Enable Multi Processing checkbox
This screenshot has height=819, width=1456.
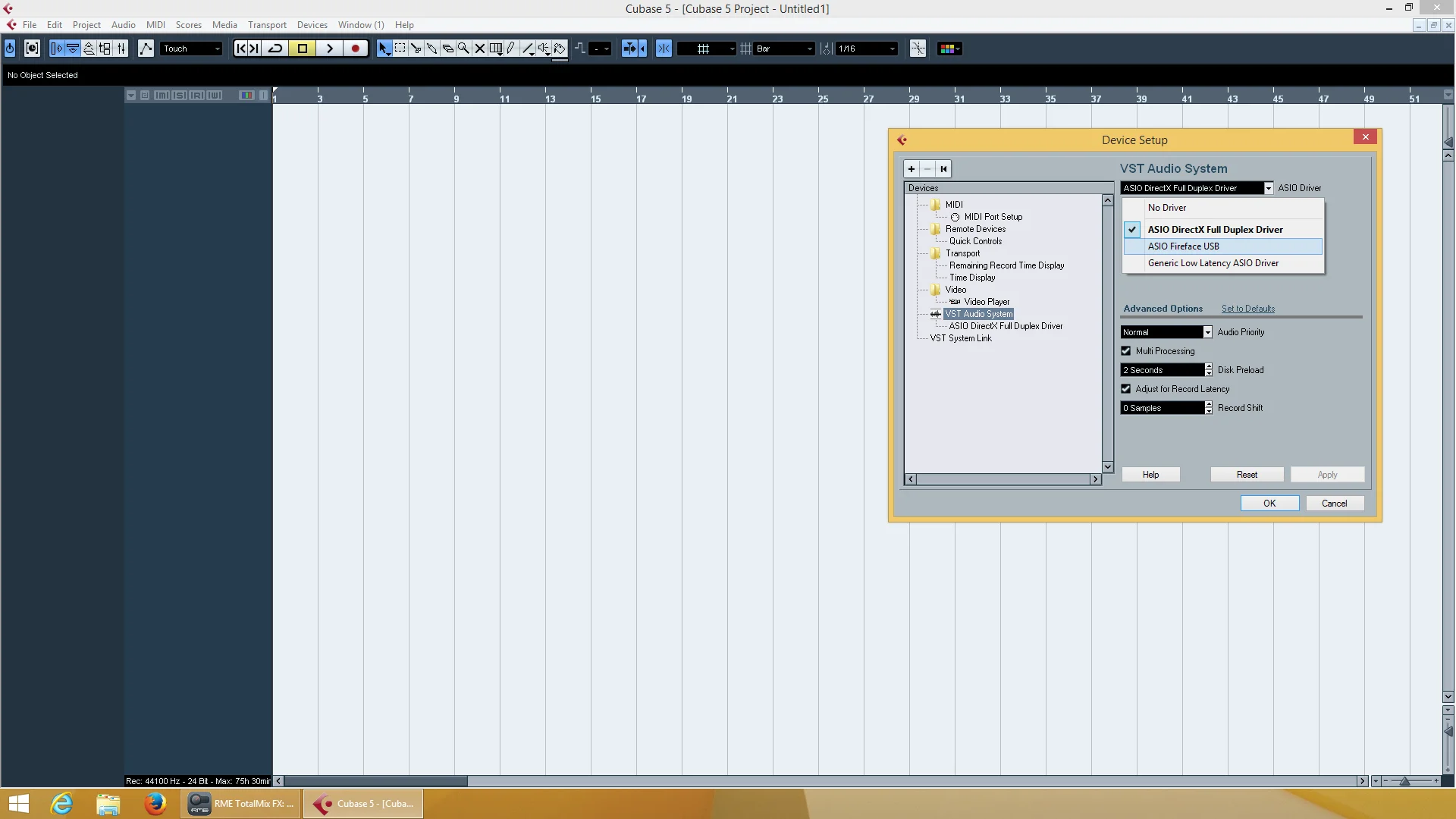click(x=1126, y=350)
